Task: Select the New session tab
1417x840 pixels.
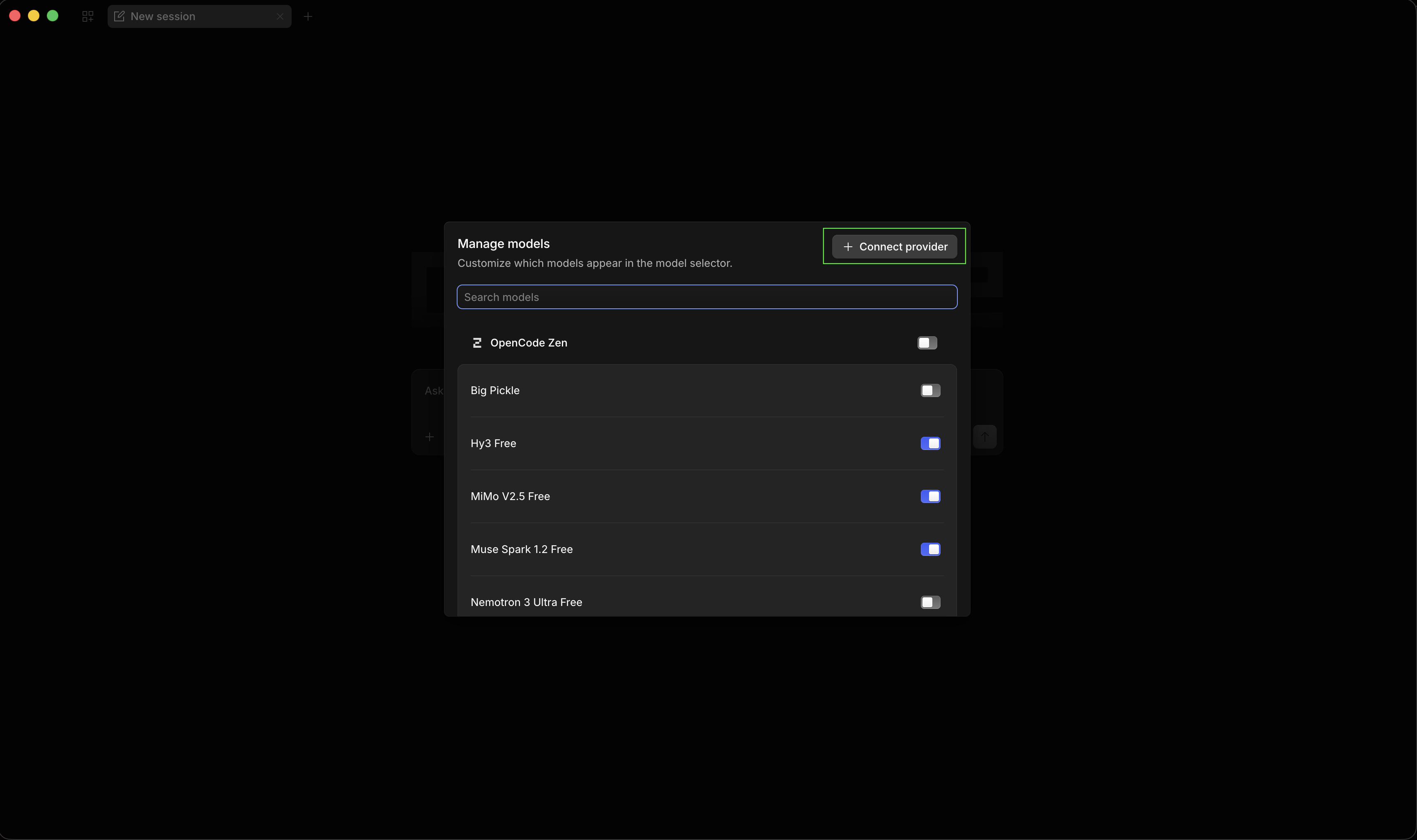Action: [199, 16]
